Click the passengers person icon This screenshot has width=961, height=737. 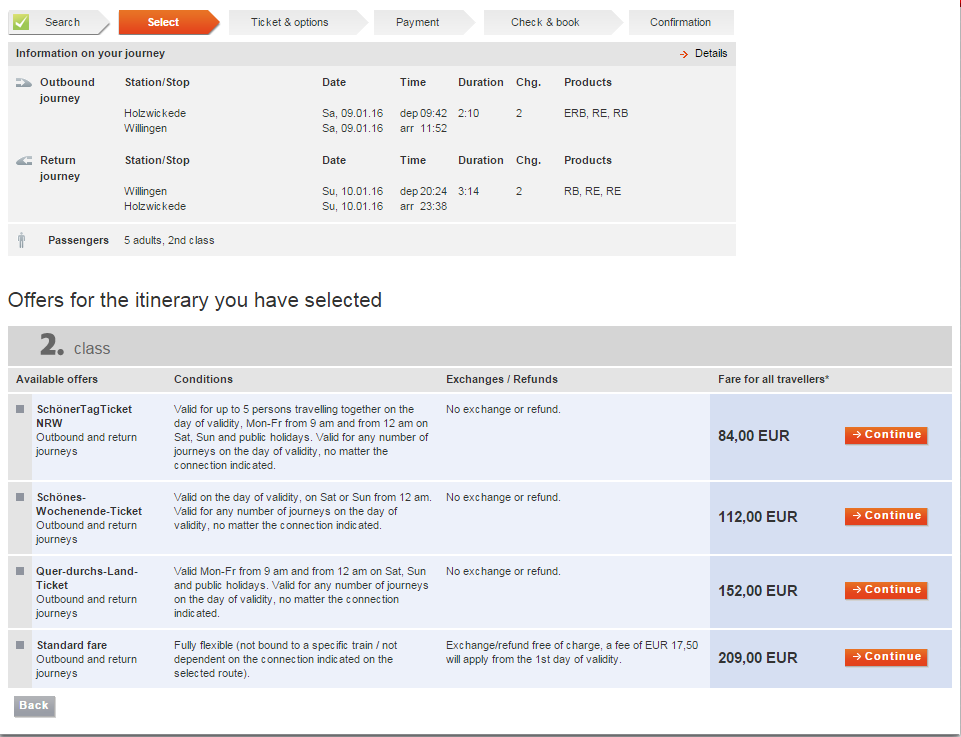click(x=21, y=240)
